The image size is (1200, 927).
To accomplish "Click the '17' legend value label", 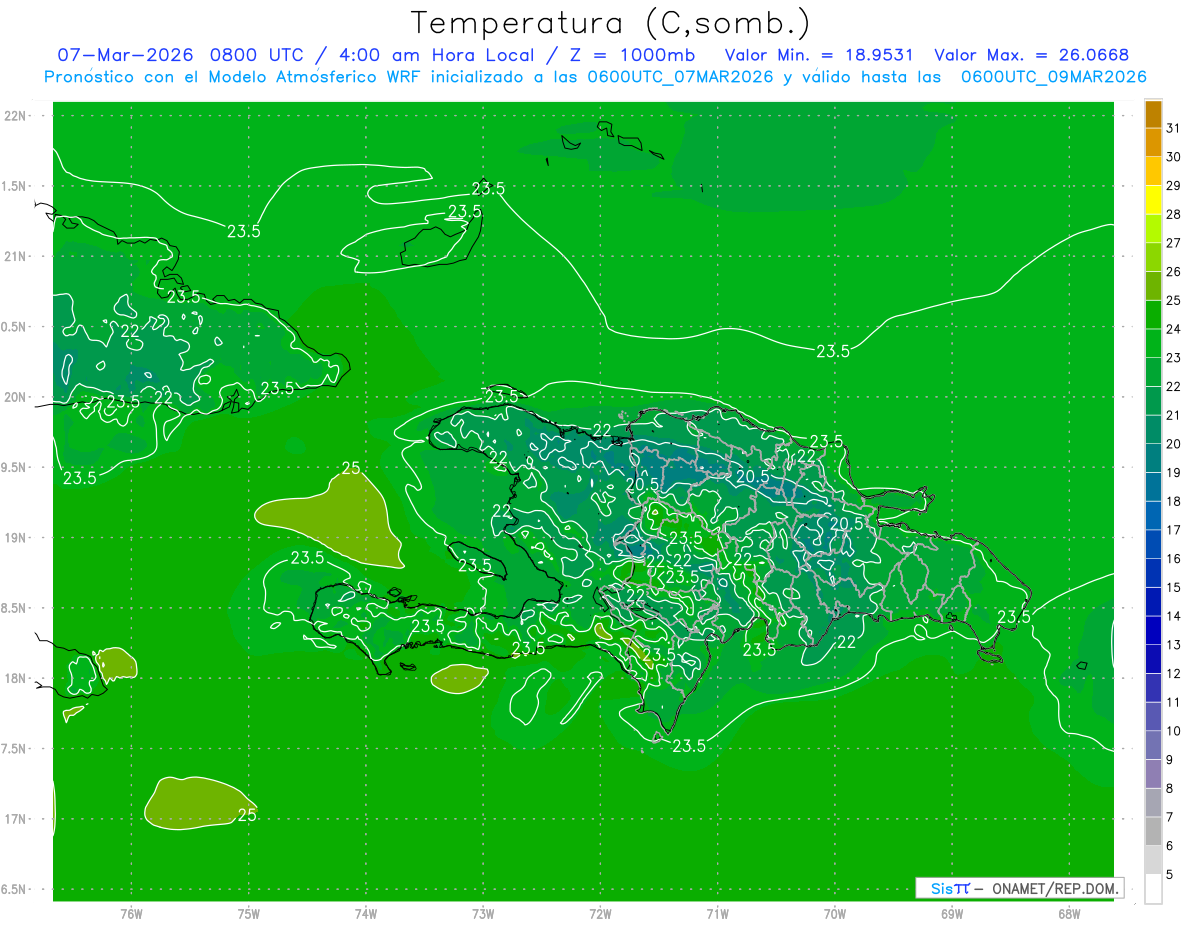I will pyautogui.click(x=1173, y=530).
